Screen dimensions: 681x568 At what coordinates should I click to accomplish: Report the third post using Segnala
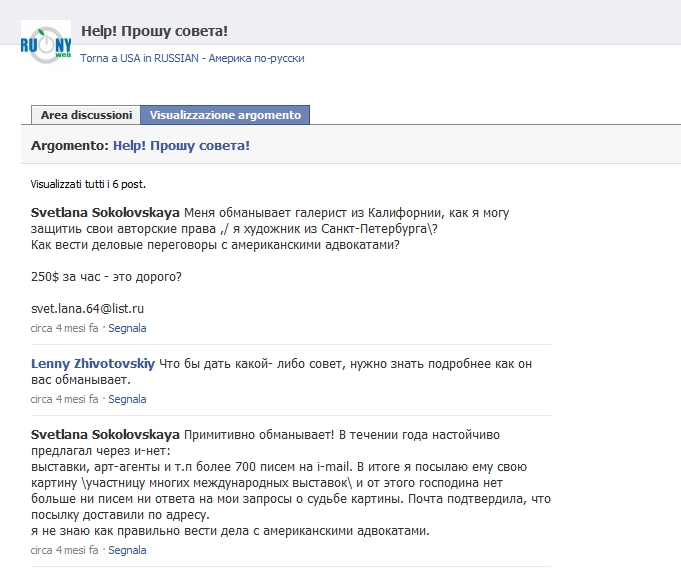(x=127, y=549)
